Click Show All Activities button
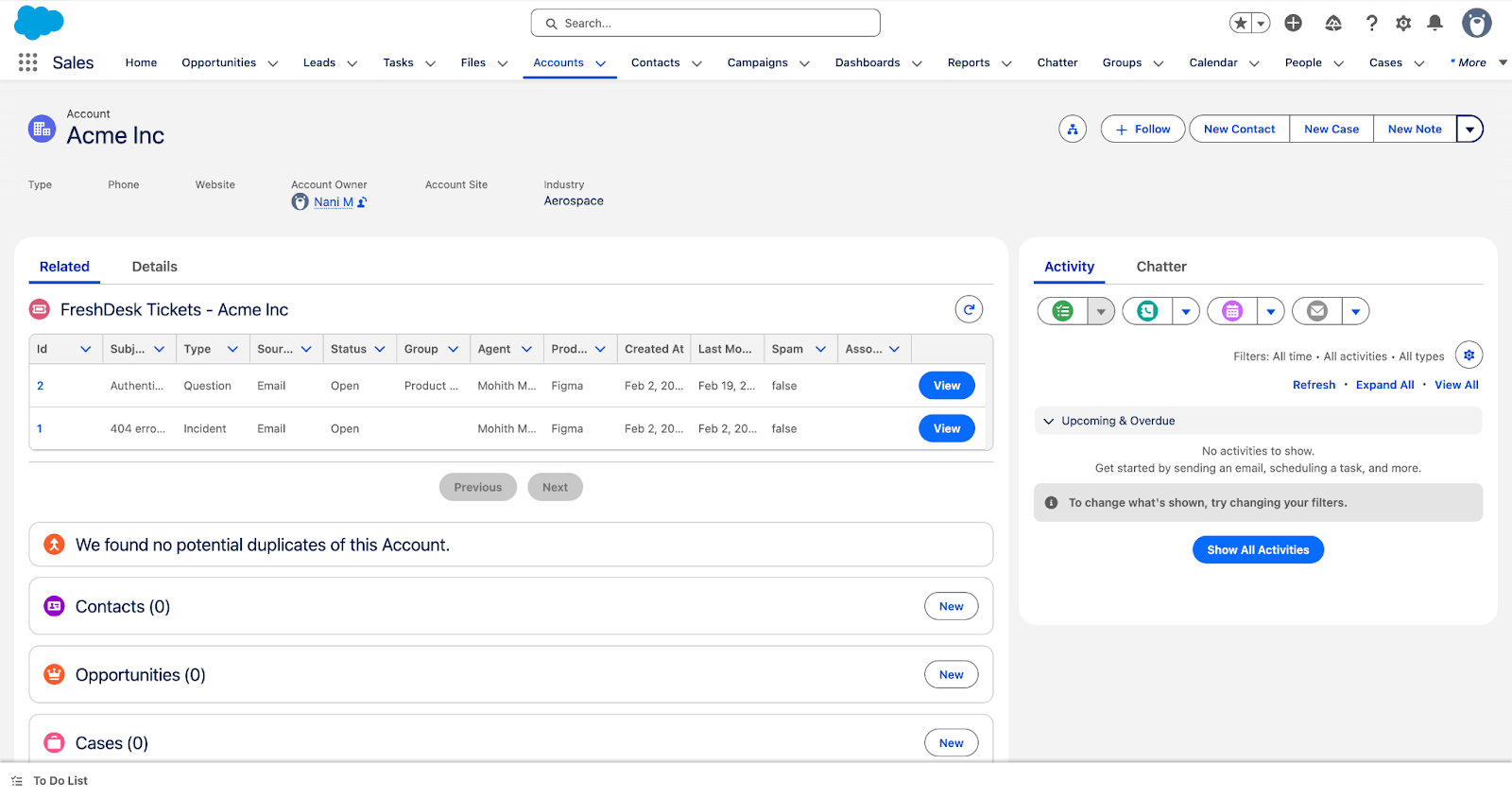Viewport: 1512px width, 798px height. coord(1258,549)
